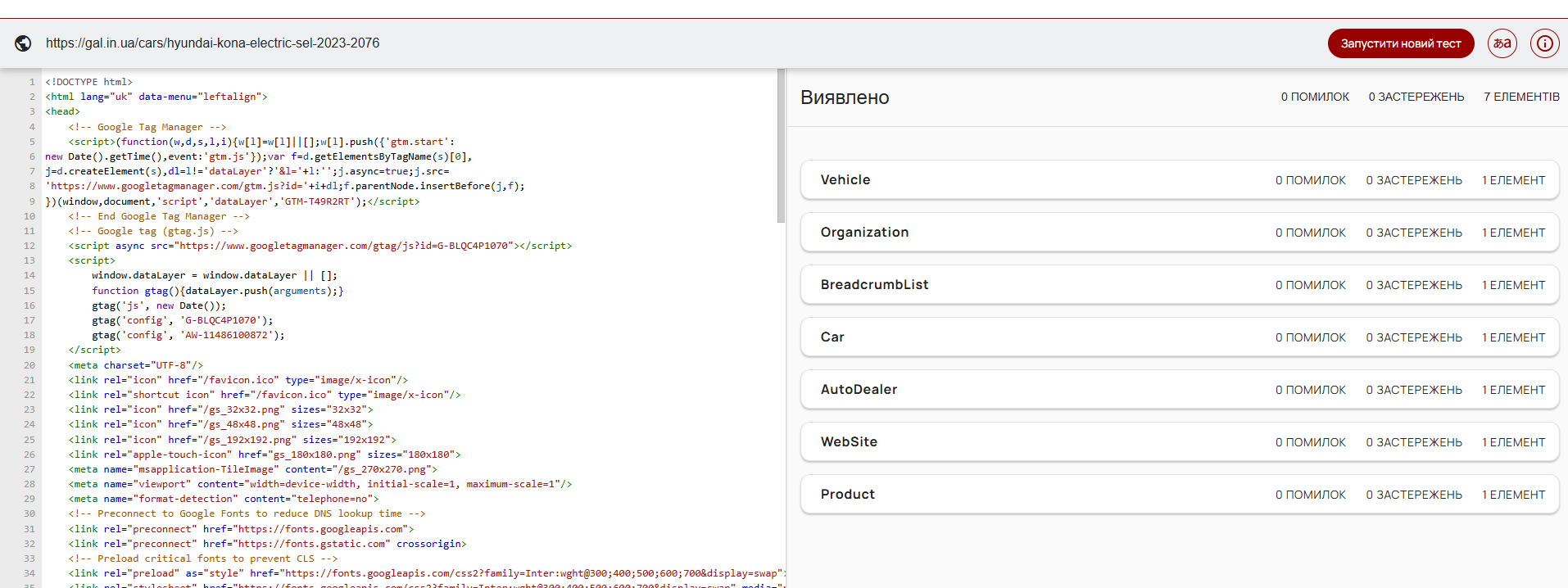Expand the WebSite result row
The height and width of the screenshot is (588, 1568).
click(1180, 442)
